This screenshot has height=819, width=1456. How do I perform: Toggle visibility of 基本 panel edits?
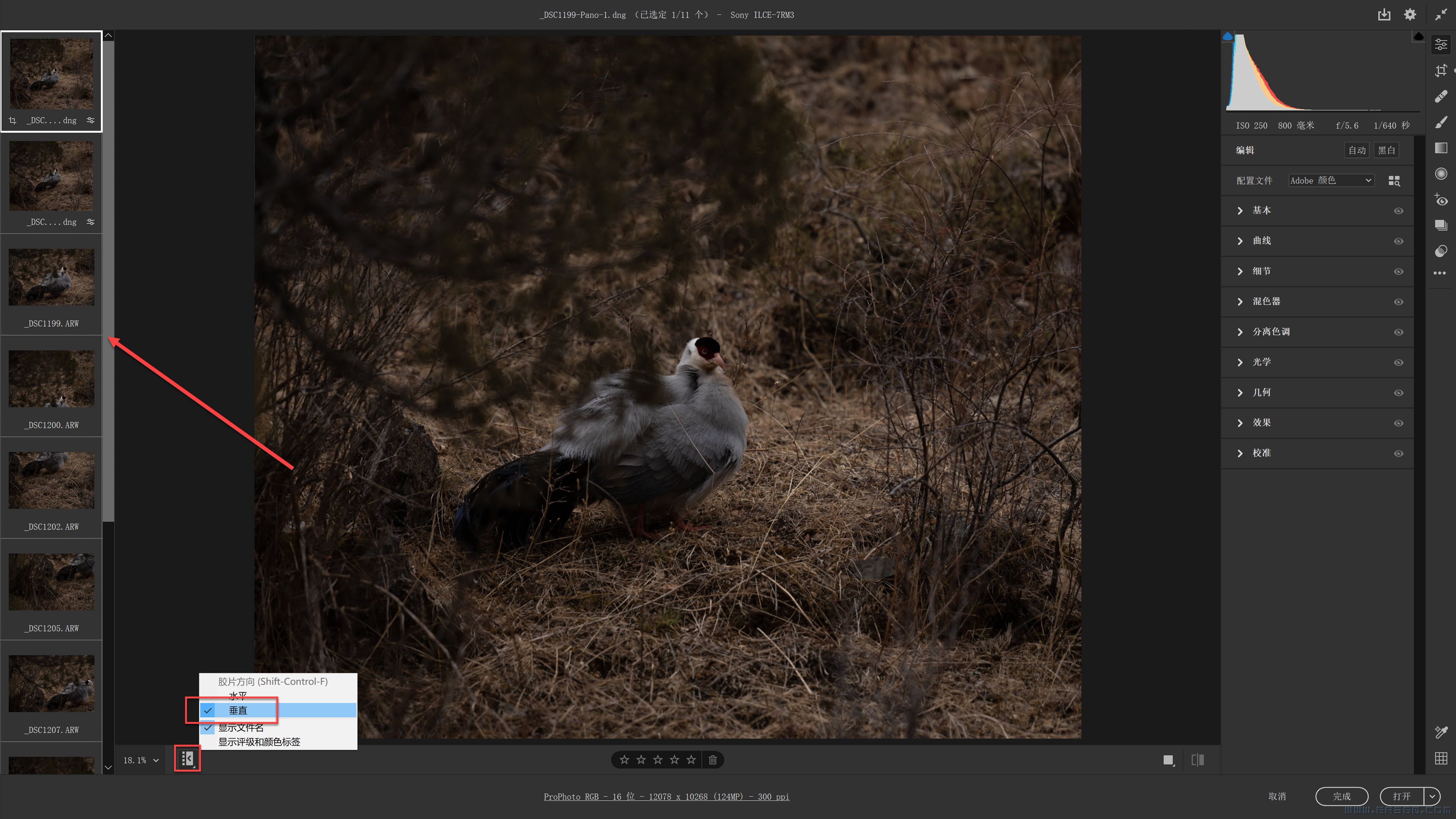[1398, 211]
